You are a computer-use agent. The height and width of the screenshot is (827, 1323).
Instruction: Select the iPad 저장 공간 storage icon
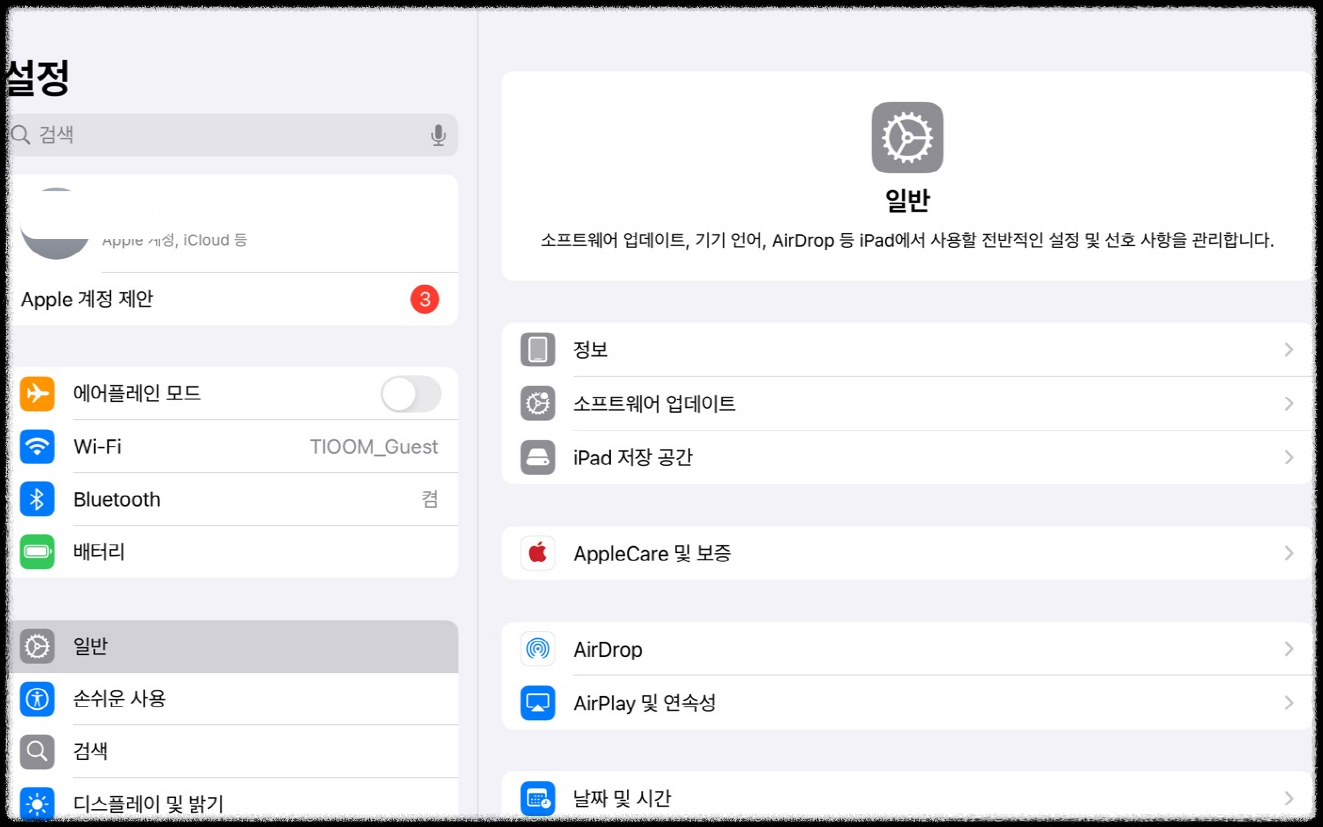537,457
